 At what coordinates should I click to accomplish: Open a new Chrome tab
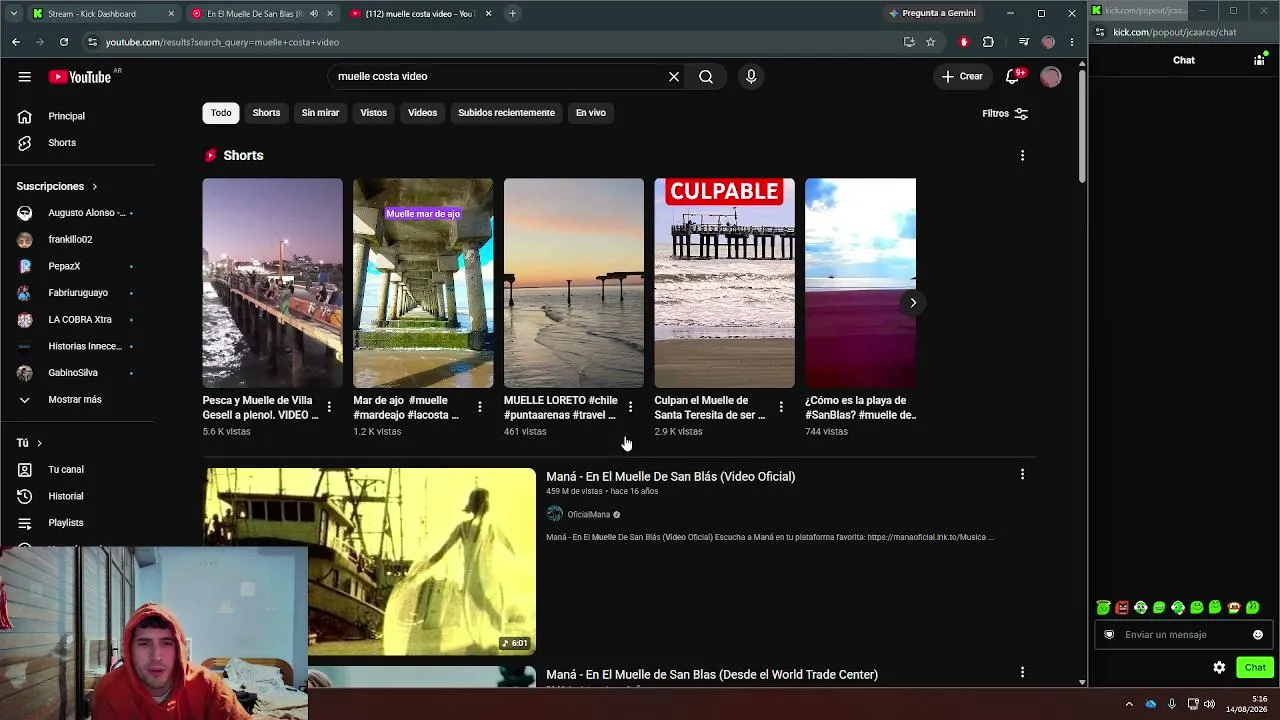[x=512, y=14]
